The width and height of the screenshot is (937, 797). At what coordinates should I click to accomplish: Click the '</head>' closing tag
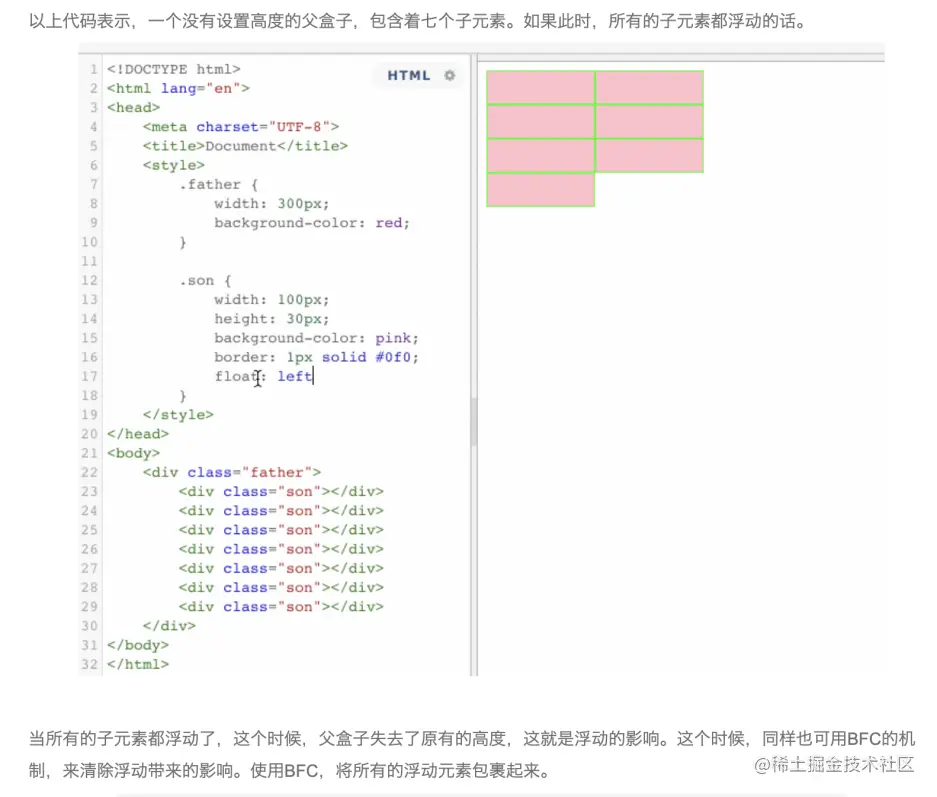[x=138, y=434]
